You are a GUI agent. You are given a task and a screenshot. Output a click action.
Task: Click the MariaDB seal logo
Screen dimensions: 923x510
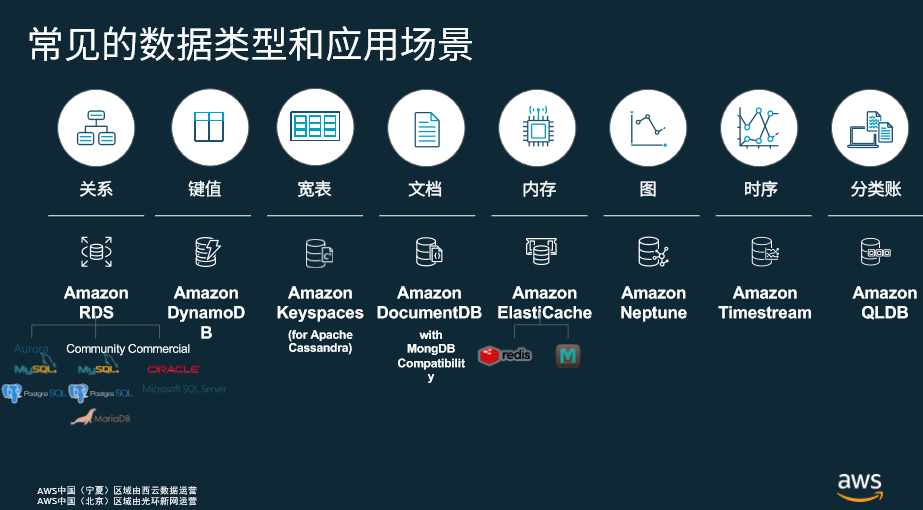[x=101, y=417]
